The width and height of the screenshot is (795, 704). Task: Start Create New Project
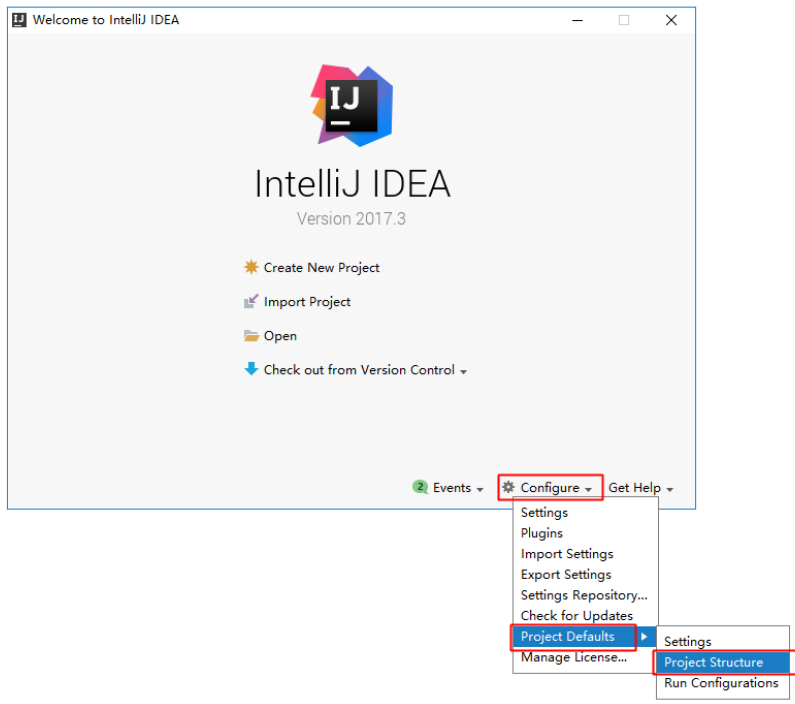click(x=321, y=268)
